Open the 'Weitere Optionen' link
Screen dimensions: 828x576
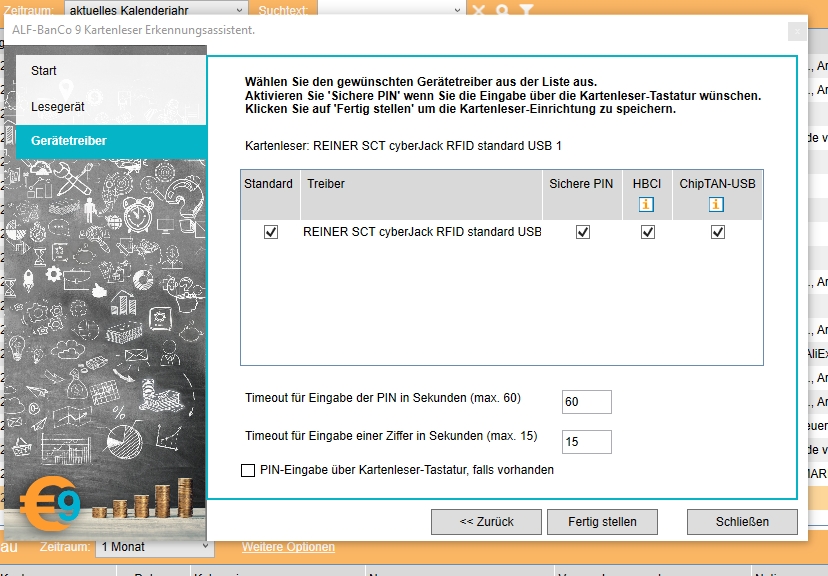click(x=288, y=547)
